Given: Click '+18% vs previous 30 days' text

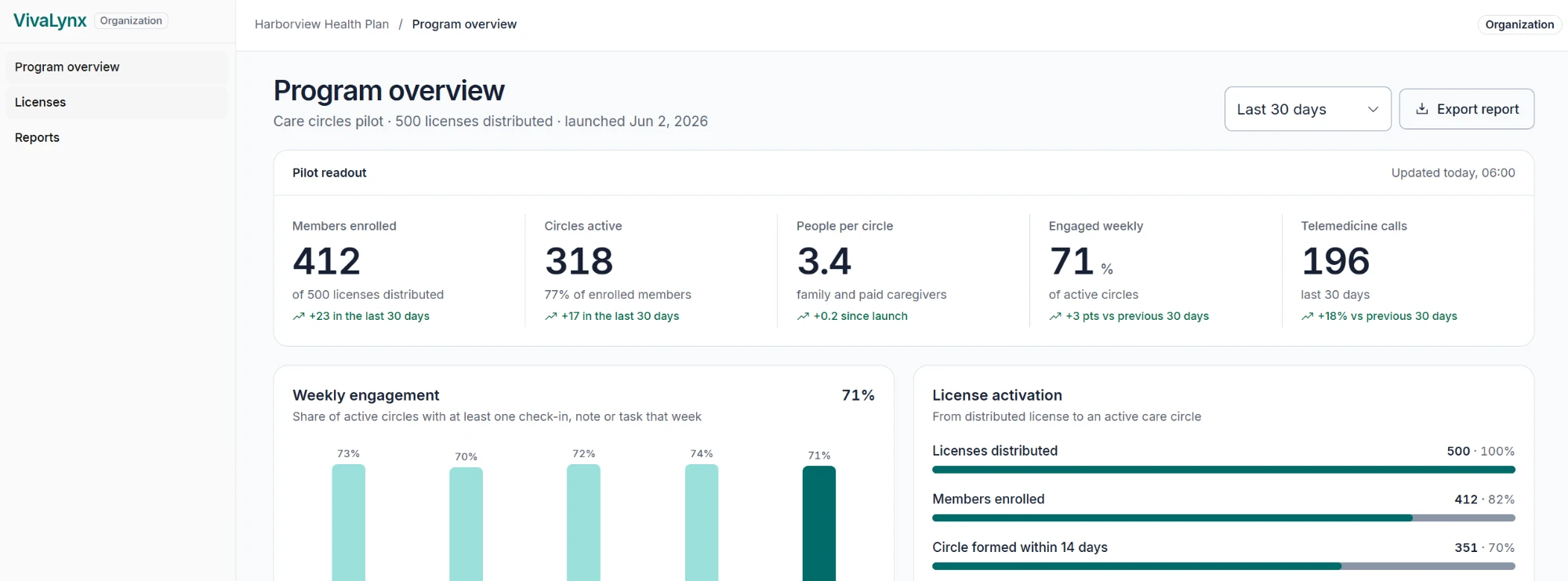Looking at the screenshot, I should [1387, 316].
